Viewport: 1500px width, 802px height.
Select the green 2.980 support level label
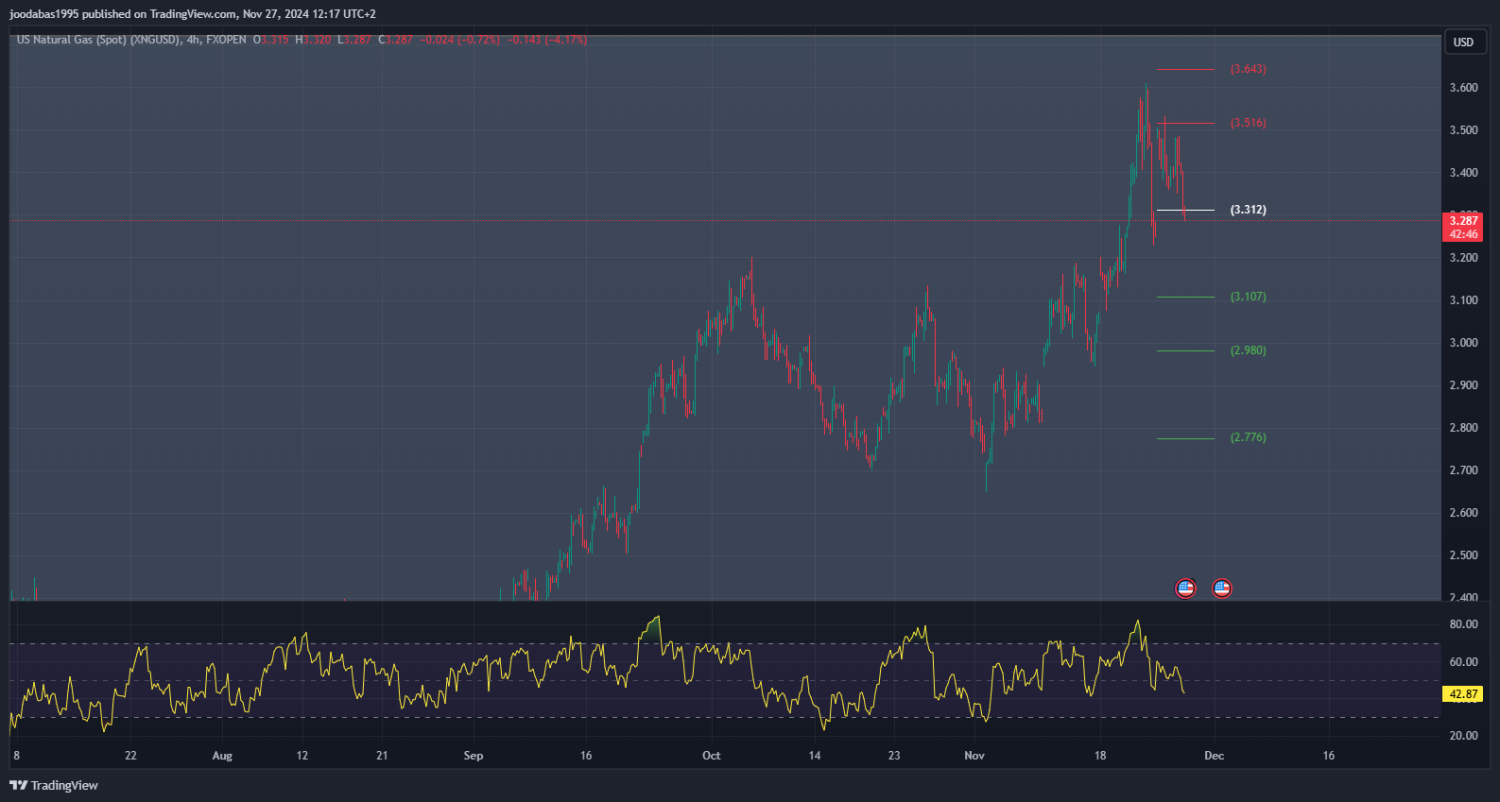[x=1248, y=351]
